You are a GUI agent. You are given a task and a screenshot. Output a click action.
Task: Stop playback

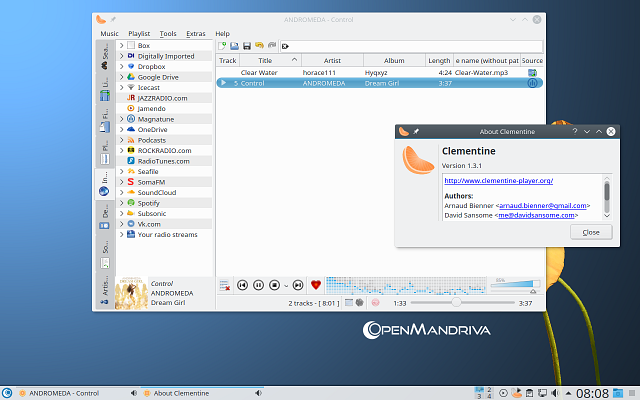274,285
